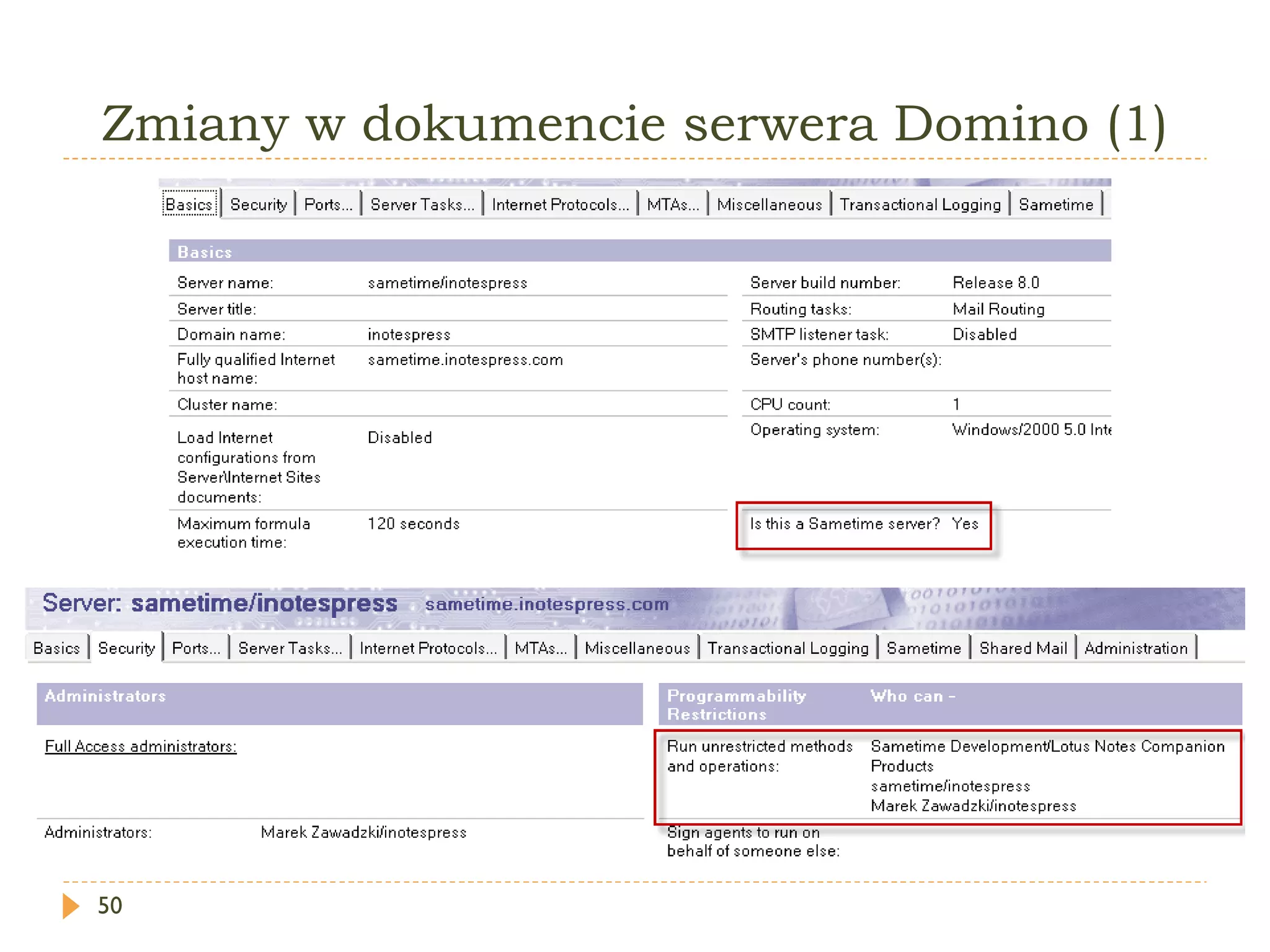Click the Server: sametime/inotespress title
The width and height of the screenshot is (1270, 952).
[x=220, y=603]
